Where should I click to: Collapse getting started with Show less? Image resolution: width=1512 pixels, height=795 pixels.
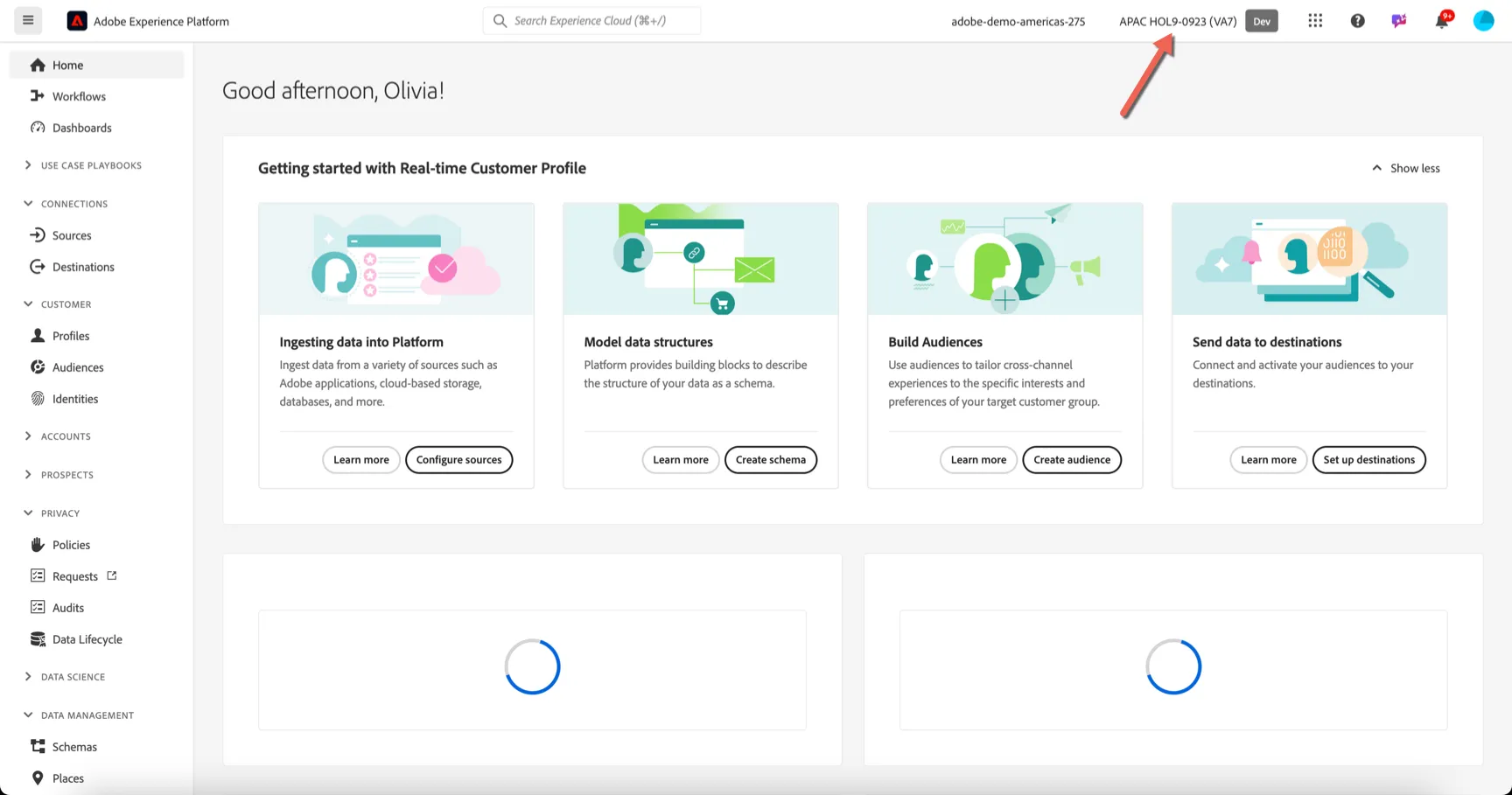tap(1405, 168)
